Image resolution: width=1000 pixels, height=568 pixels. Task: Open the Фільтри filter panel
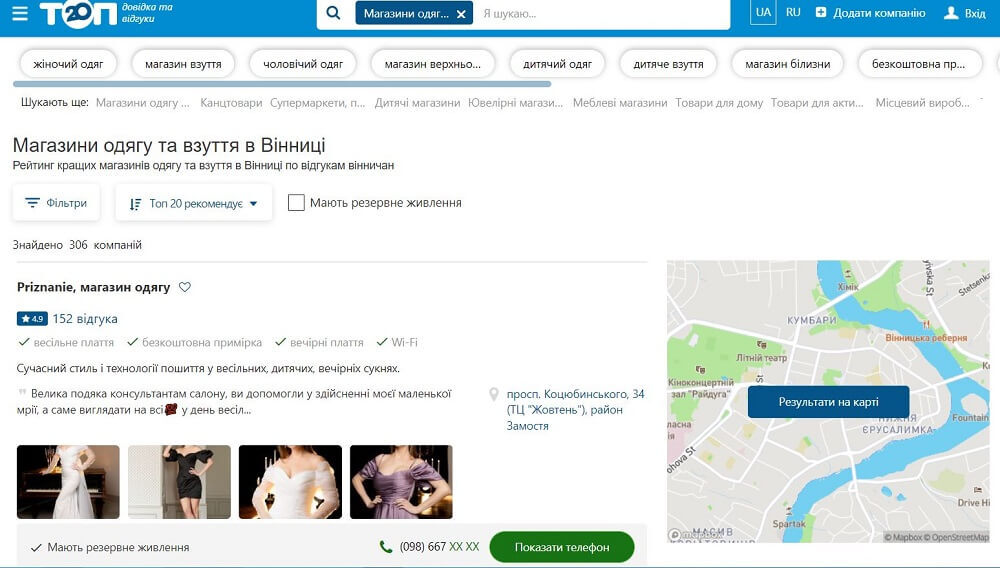pyautogui.click(x=56, y=203)
